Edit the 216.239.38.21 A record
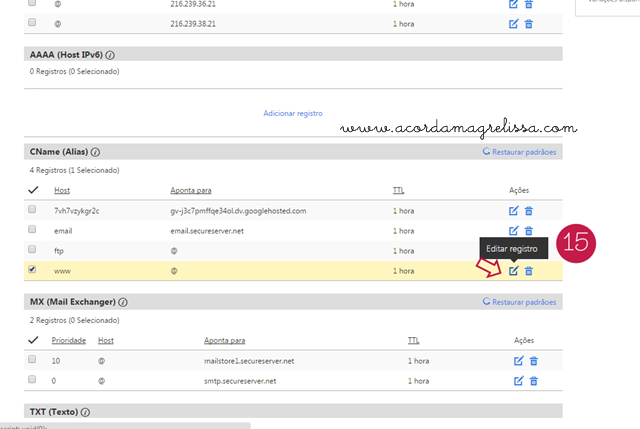Viewport: 640px width, 429px height. (x=513, y=24)
